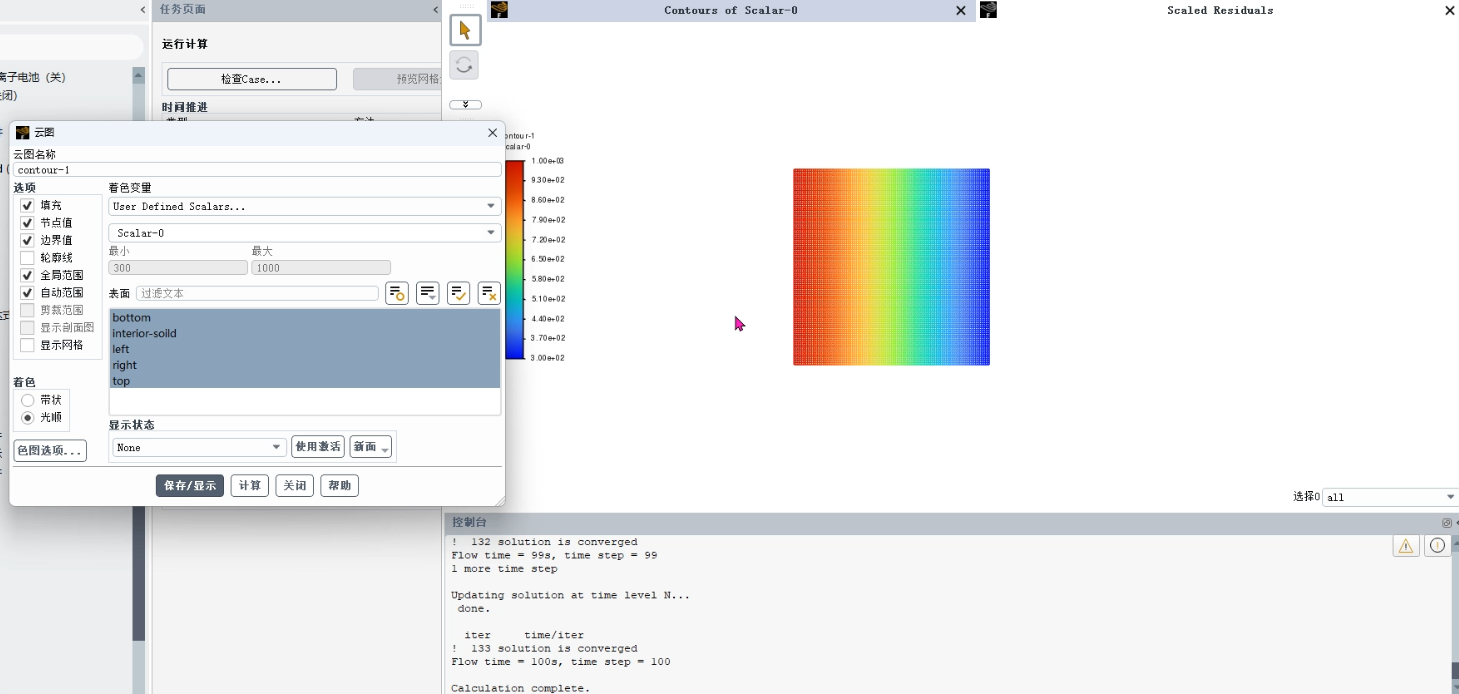Select top in the surfaces list
This screenshot has width=1459, height=694.
(304, 381)
